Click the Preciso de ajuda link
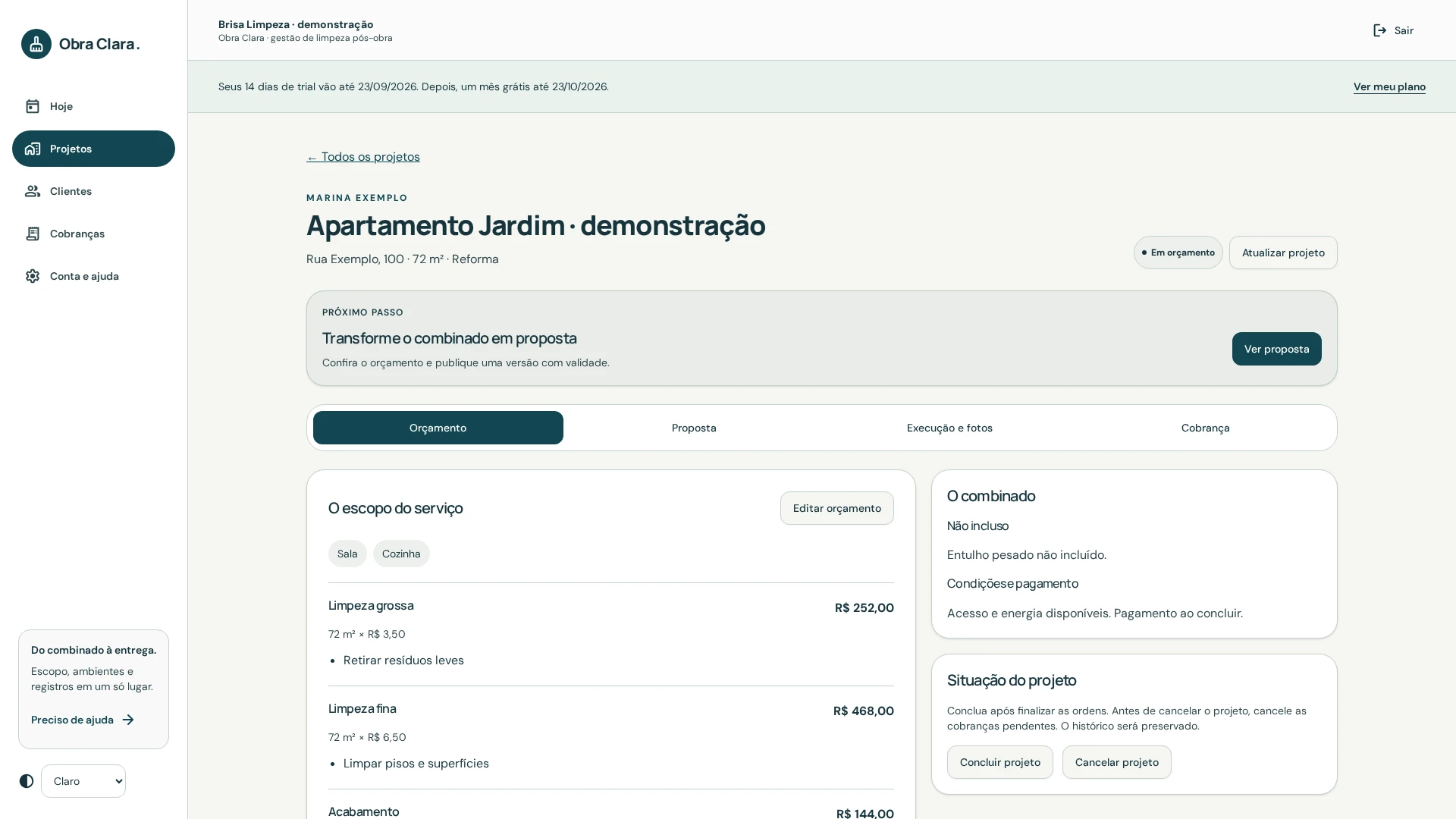Screen dimensions: 1456x819 click(x=83, y=720)
